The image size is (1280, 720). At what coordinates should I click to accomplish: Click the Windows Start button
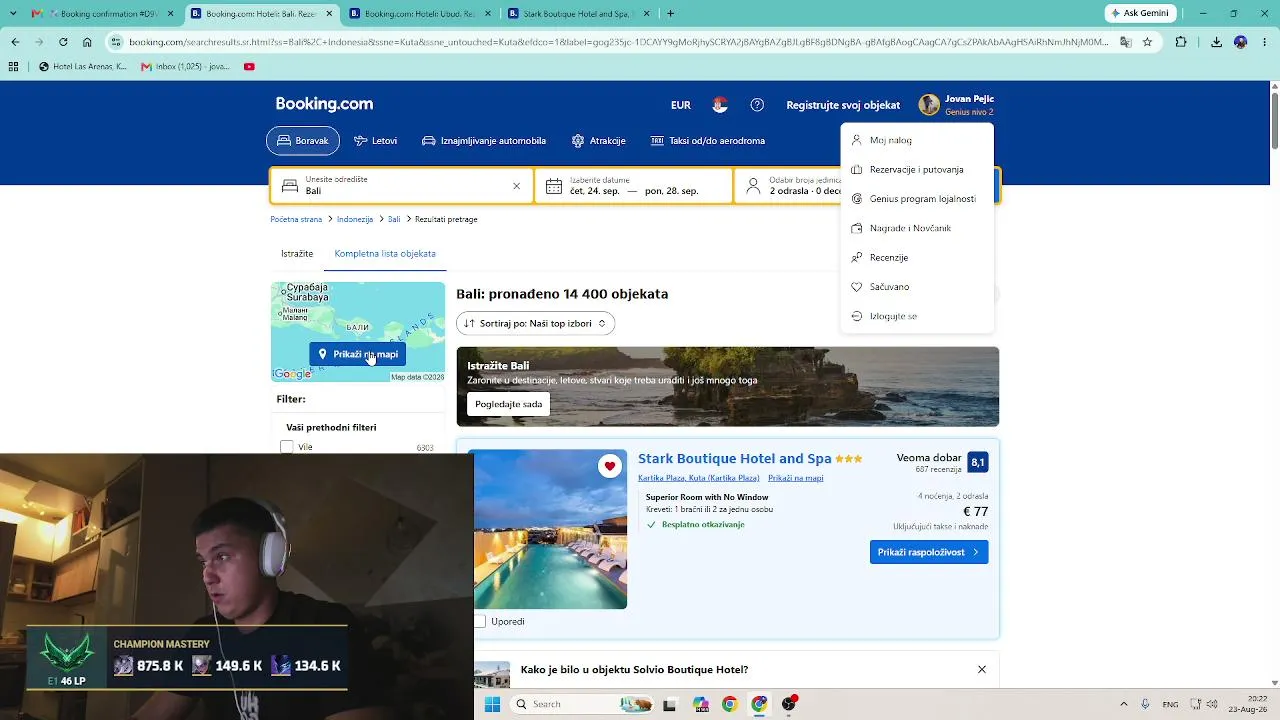tap(492, 704)
